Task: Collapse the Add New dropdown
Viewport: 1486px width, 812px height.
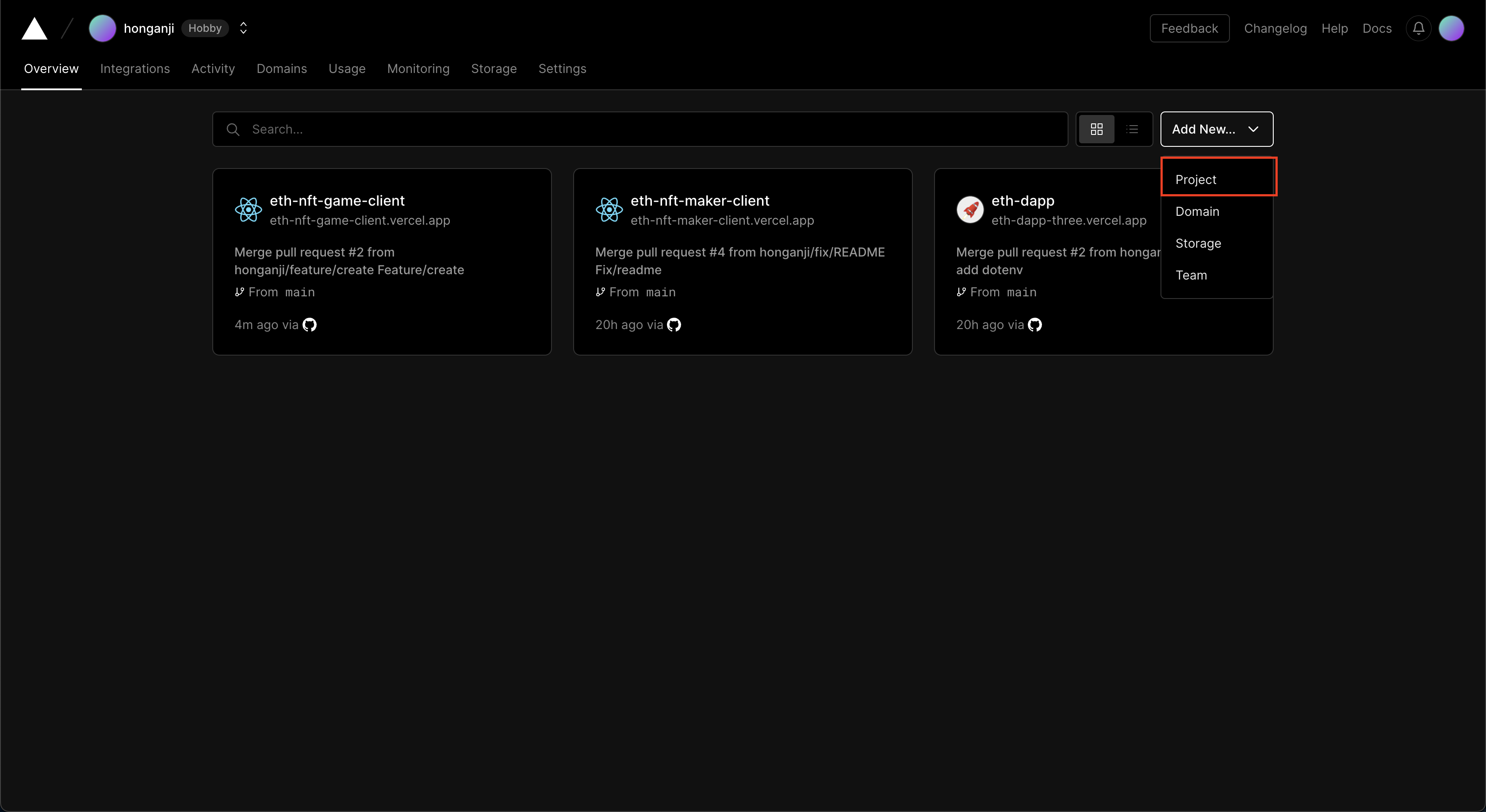Action: 1217,129
